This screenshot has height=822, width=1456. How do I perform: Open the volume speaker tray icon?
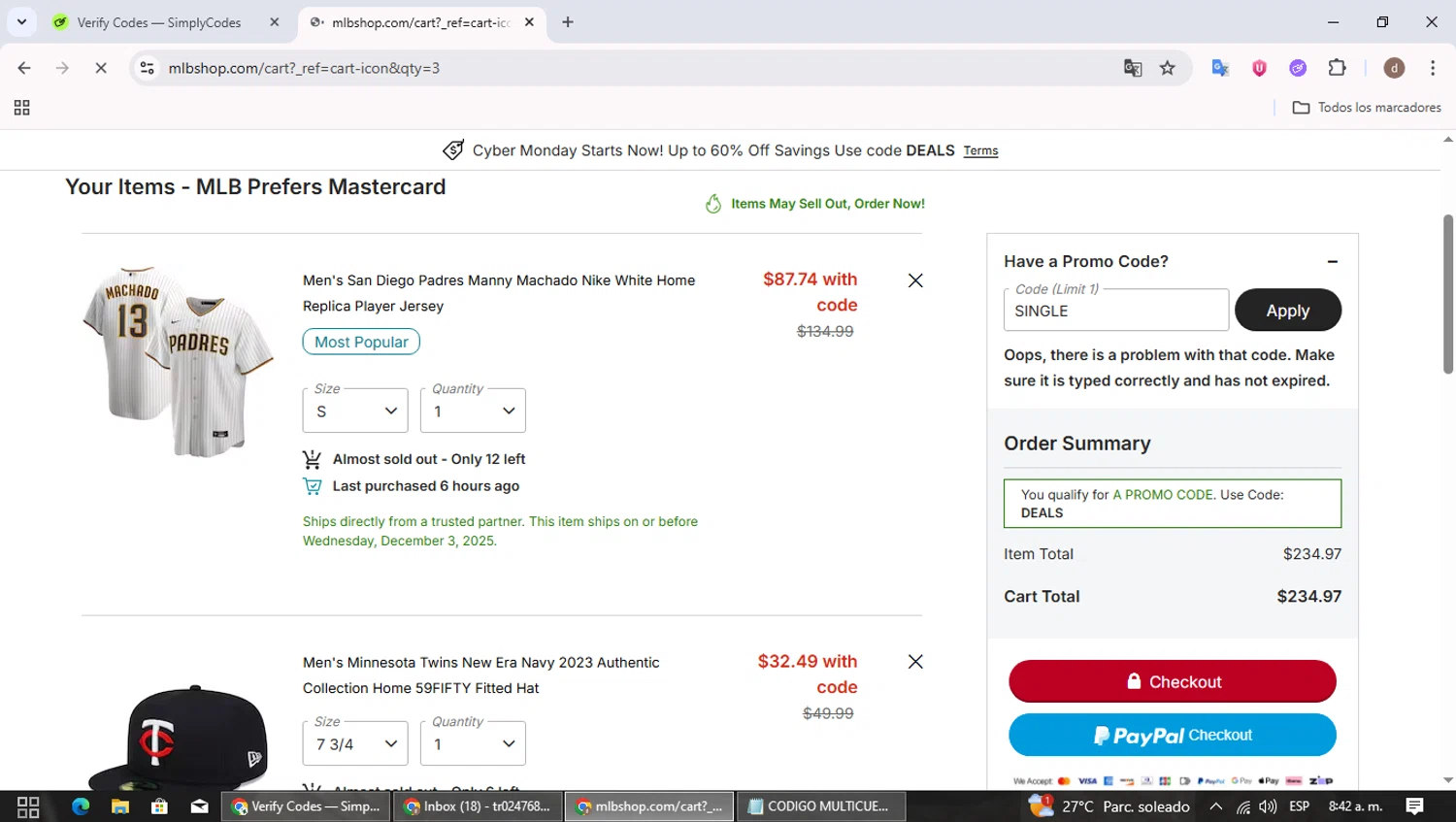pos(1268,806)
